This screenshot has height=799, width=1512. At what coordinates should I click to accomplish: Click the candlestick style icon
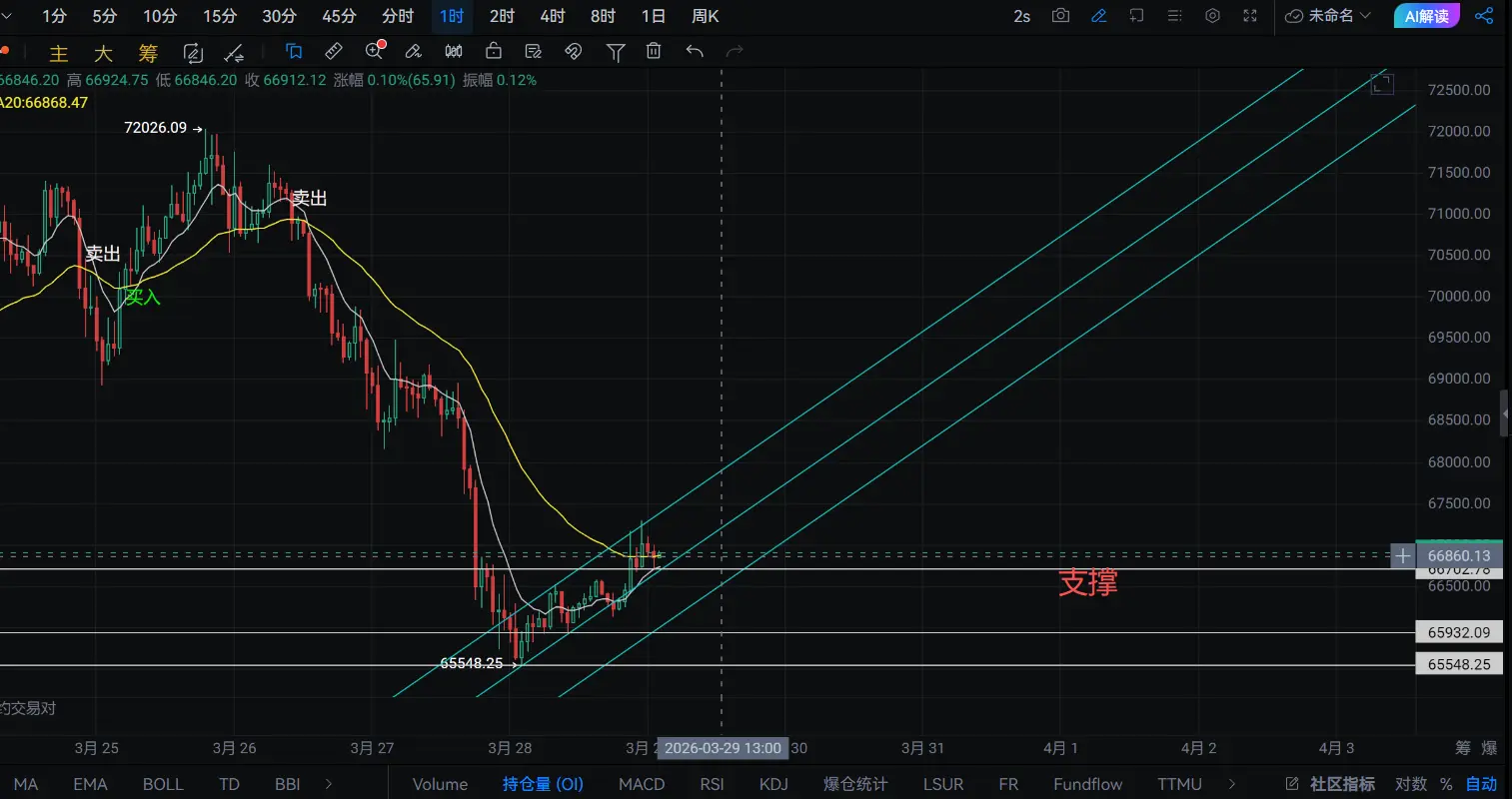(454, 52)
